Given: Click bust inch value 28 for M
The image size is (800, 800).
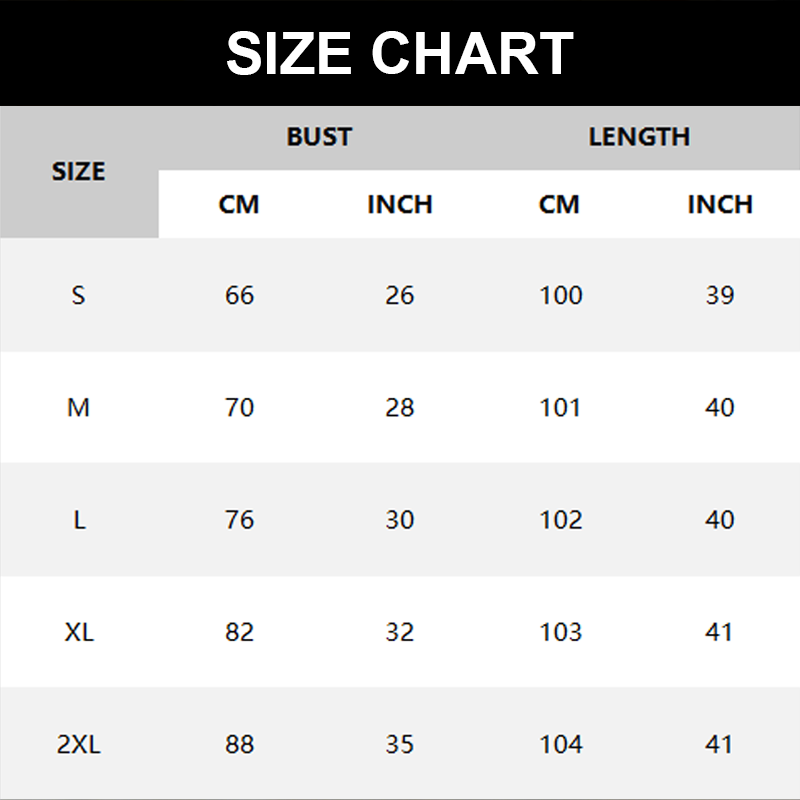Looking at the screenshot, I should [x=400, y=408].
